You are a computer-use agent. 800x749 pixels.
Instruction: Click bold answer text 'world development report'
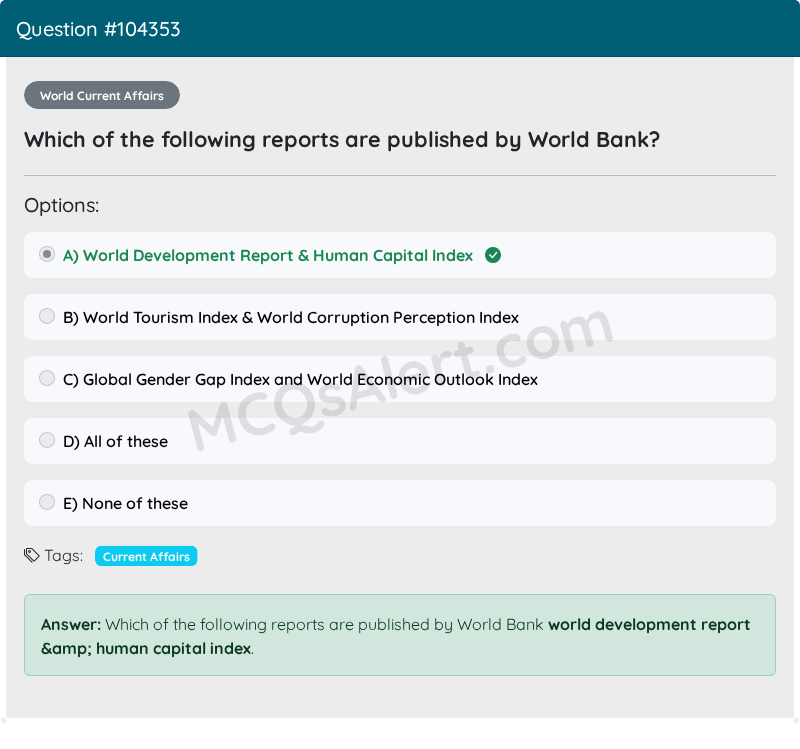tap(649, 625)
